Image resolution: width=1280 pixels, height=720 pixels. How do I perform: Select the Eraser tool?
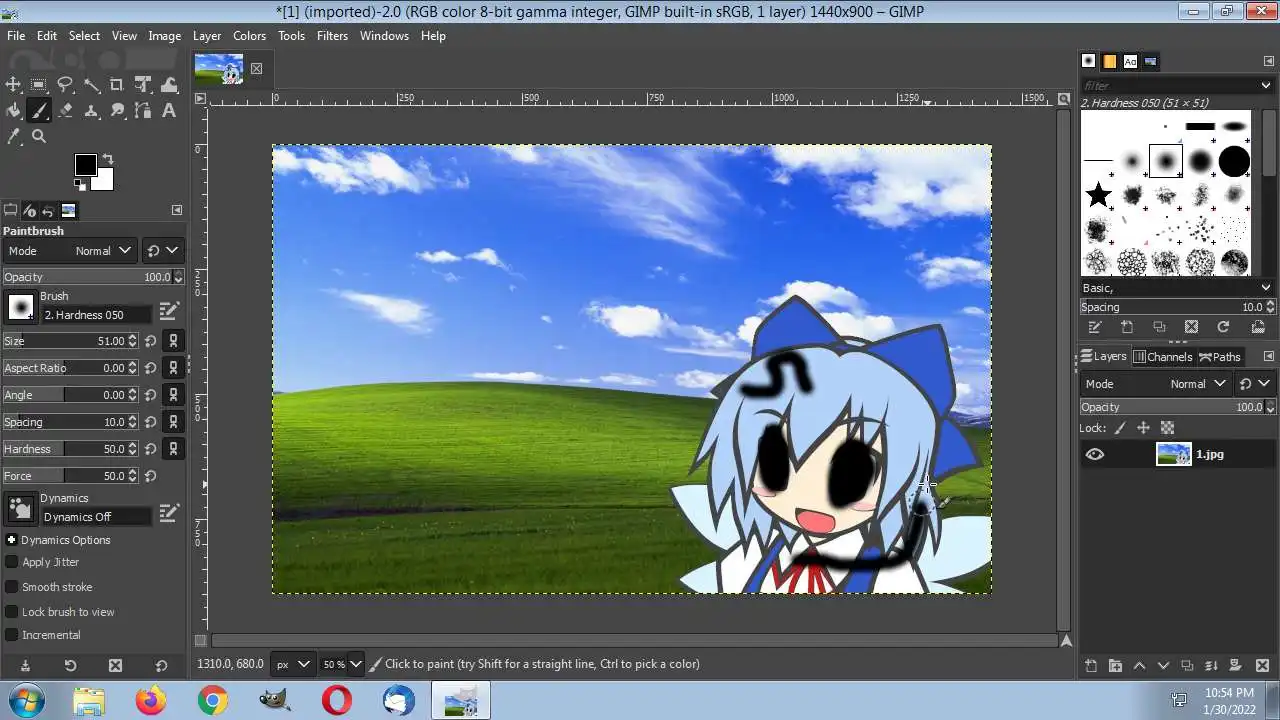tap(65, 111)
